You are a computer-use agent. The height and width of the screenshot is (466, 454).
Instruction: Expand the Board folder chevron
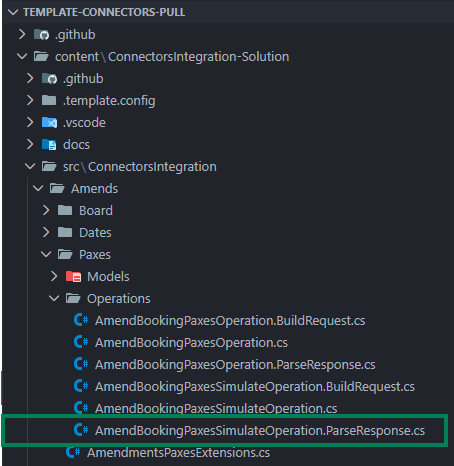pyautogui.click(x=46, y=210)
